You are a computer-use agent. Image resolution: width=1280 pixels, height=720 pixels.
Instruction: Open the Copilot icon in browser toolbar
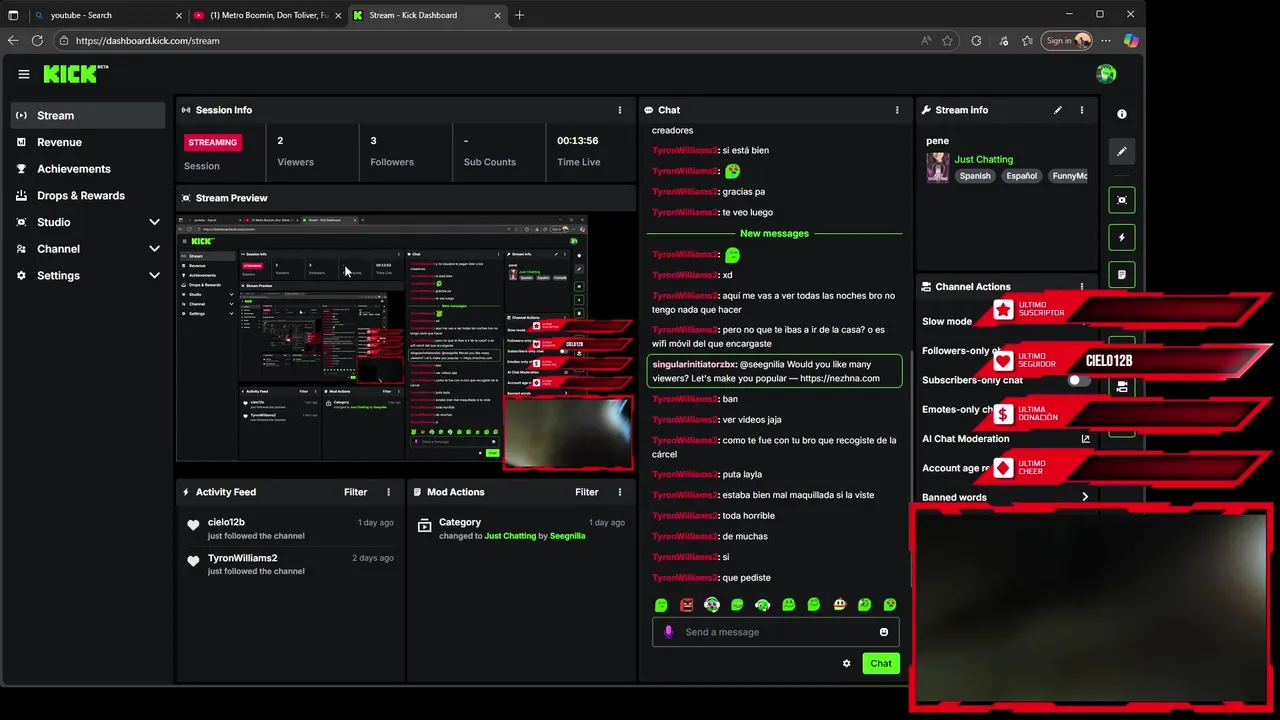(x=1131, y=41)
